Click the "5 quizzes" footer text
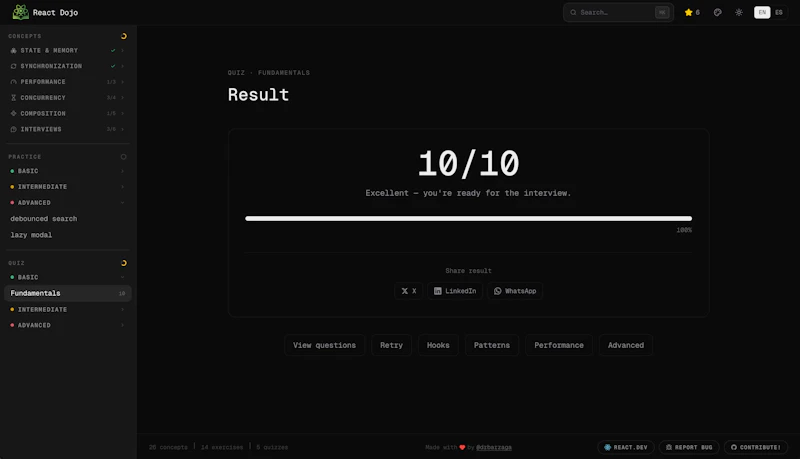800x459 pixels. (272, 447)
